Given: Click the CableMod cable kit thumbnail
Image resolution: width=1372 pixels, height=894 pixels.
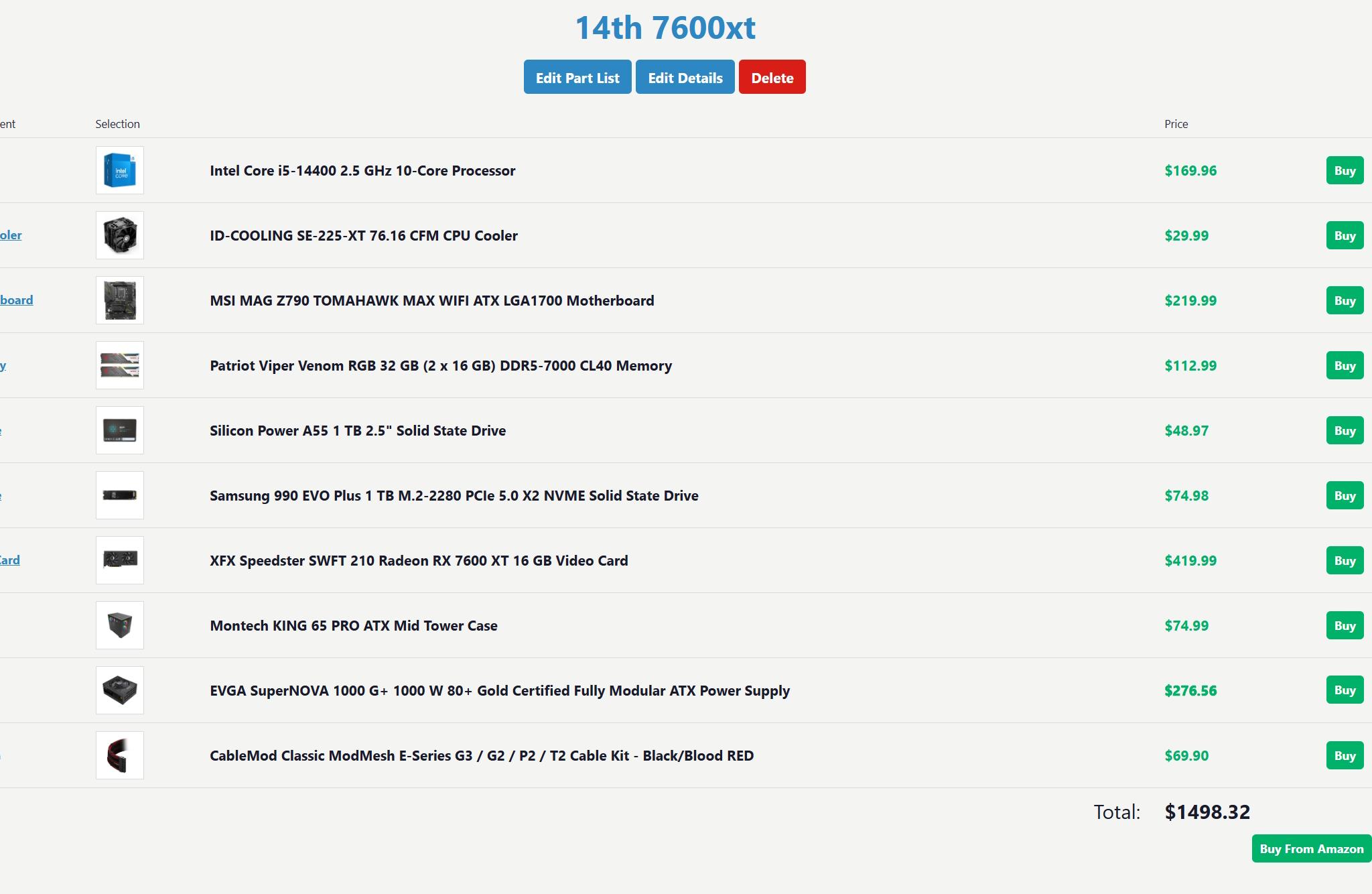Looking at the screenshot, I should (x=119, y=755).
